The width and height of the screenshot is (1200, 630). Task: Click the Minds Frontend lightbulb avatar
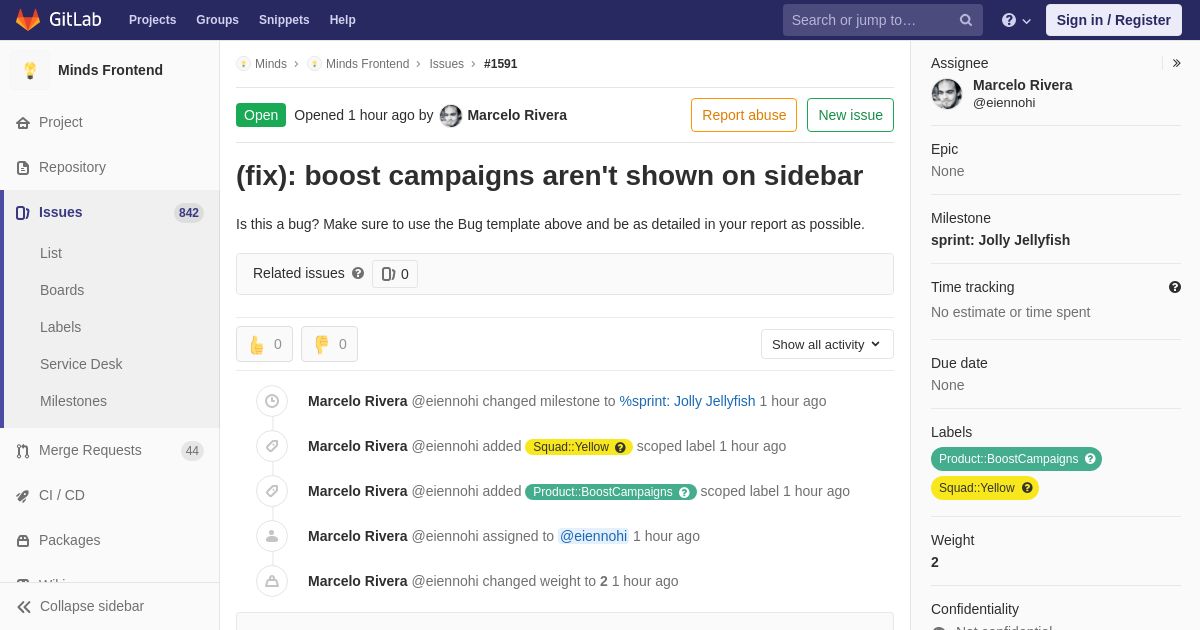30,70
